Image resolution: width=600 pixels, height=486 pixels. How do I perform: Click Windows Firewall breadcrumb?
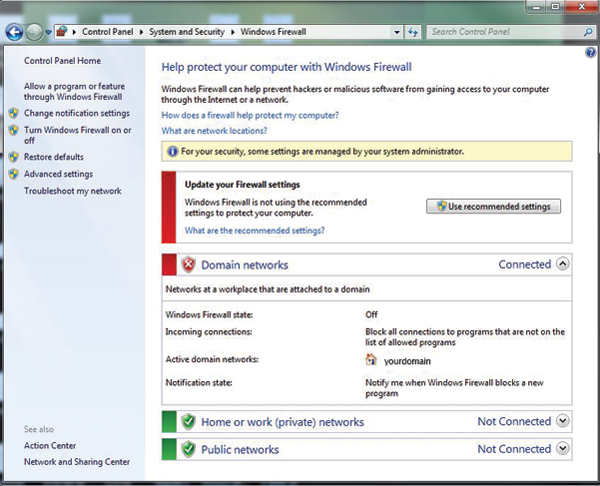pos(273,32)
